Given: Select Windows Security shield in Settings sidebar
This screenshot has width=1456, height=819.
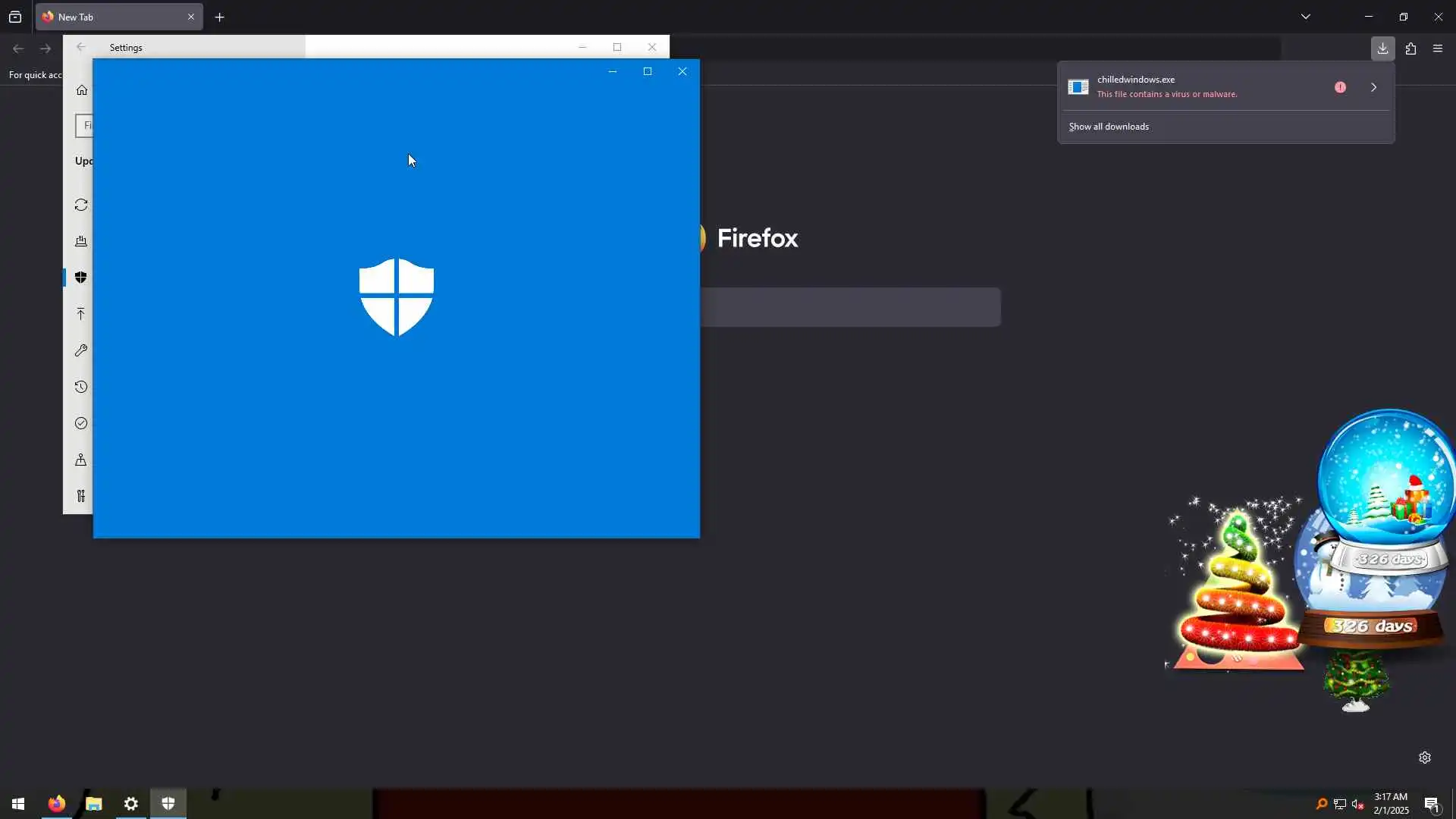Looking at the screenshot, I should [x=81, y=278].
